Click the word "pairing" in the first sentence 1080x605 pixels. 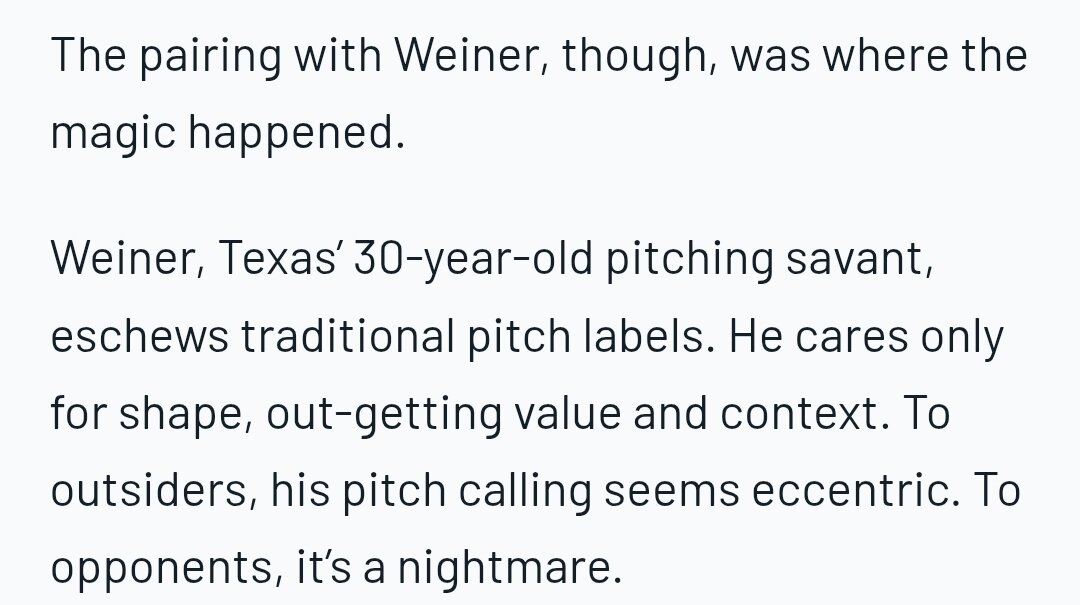click(210, 56)
